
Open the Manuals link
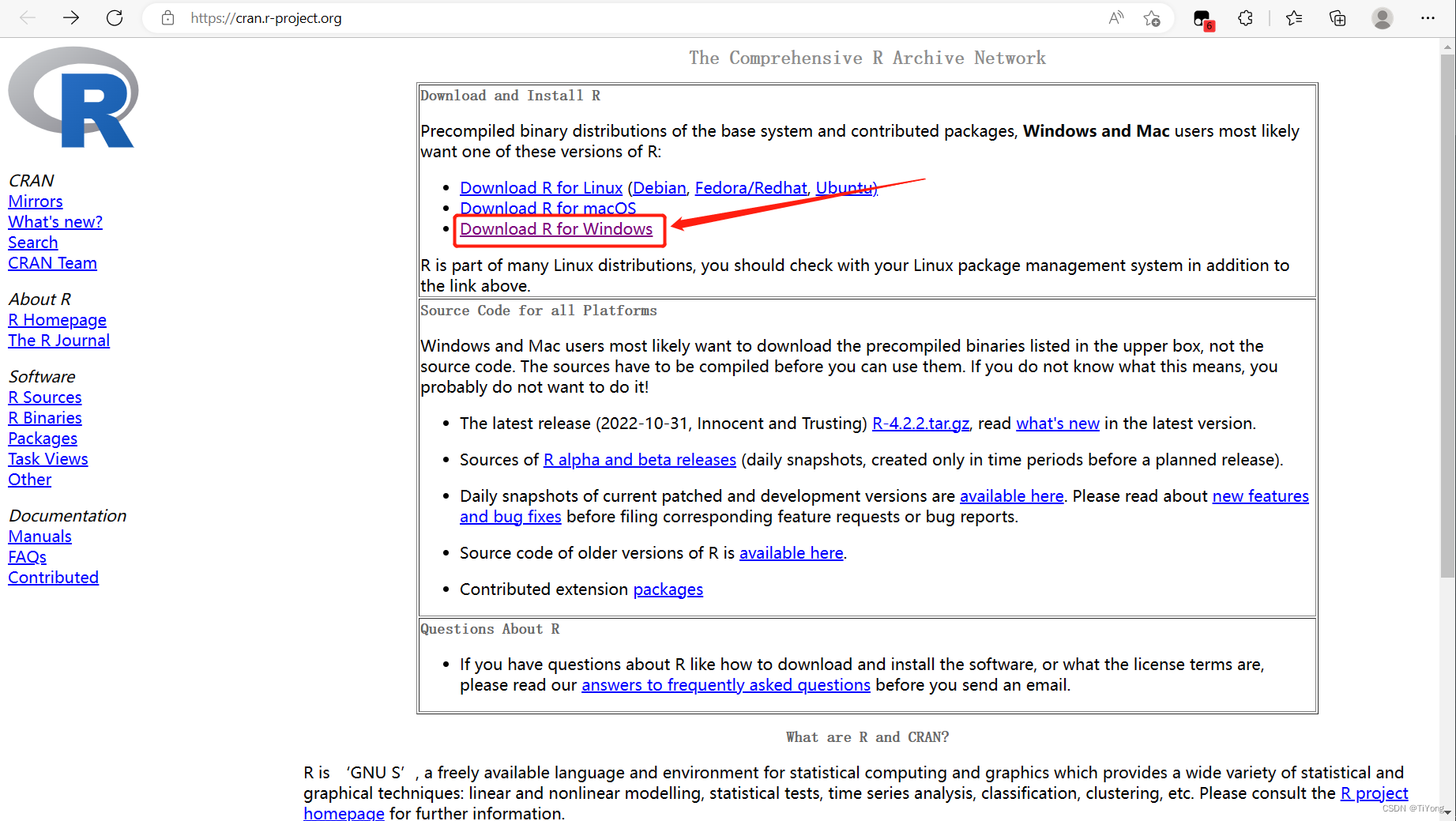[x=40, y=537]
